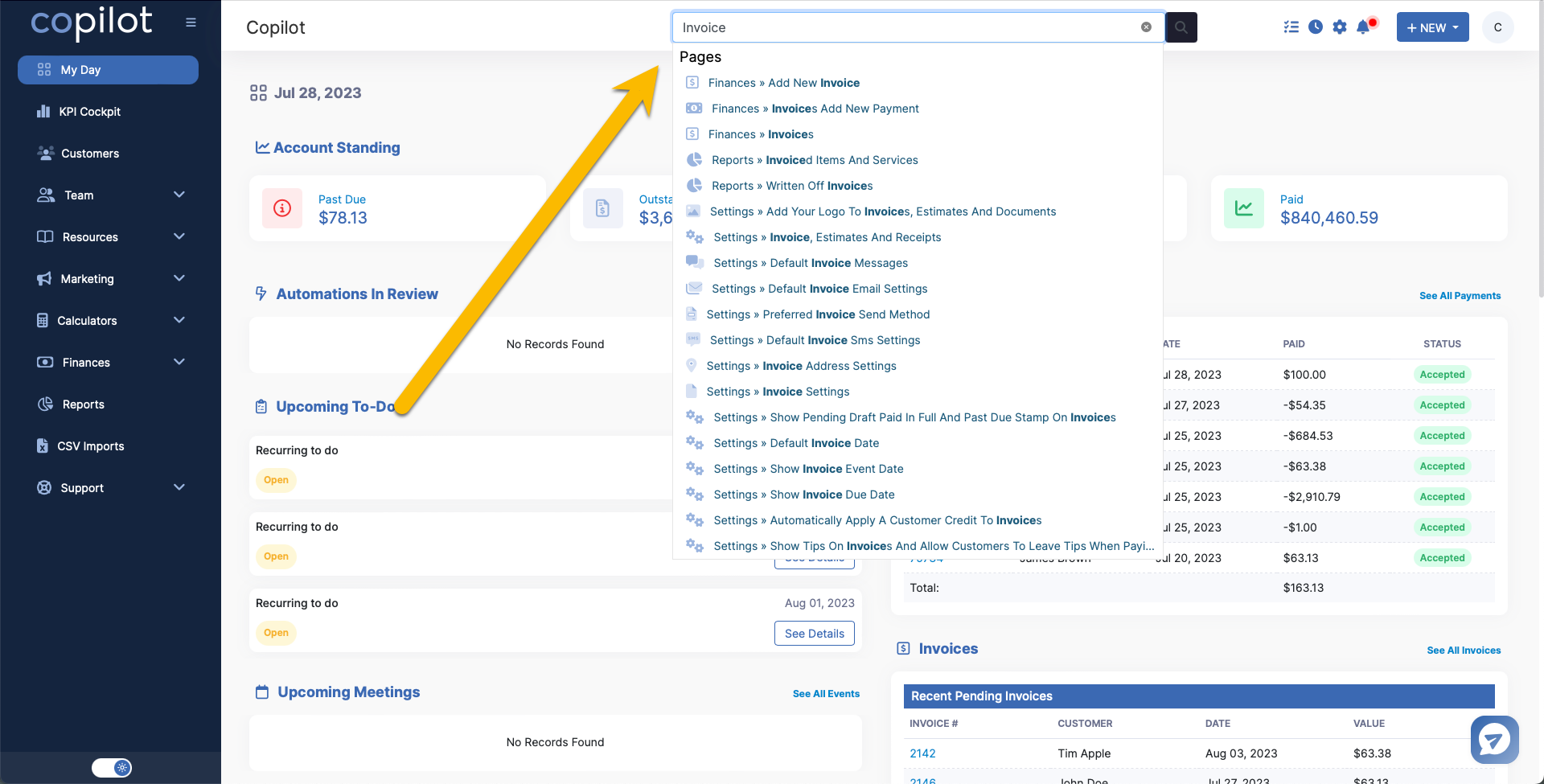Click the Support lifebuoy icon

(44, 487)
